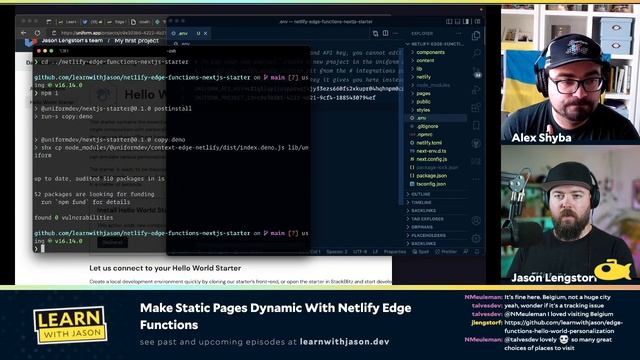
Task: Click the browser reload icon
Action: (38, 33)
